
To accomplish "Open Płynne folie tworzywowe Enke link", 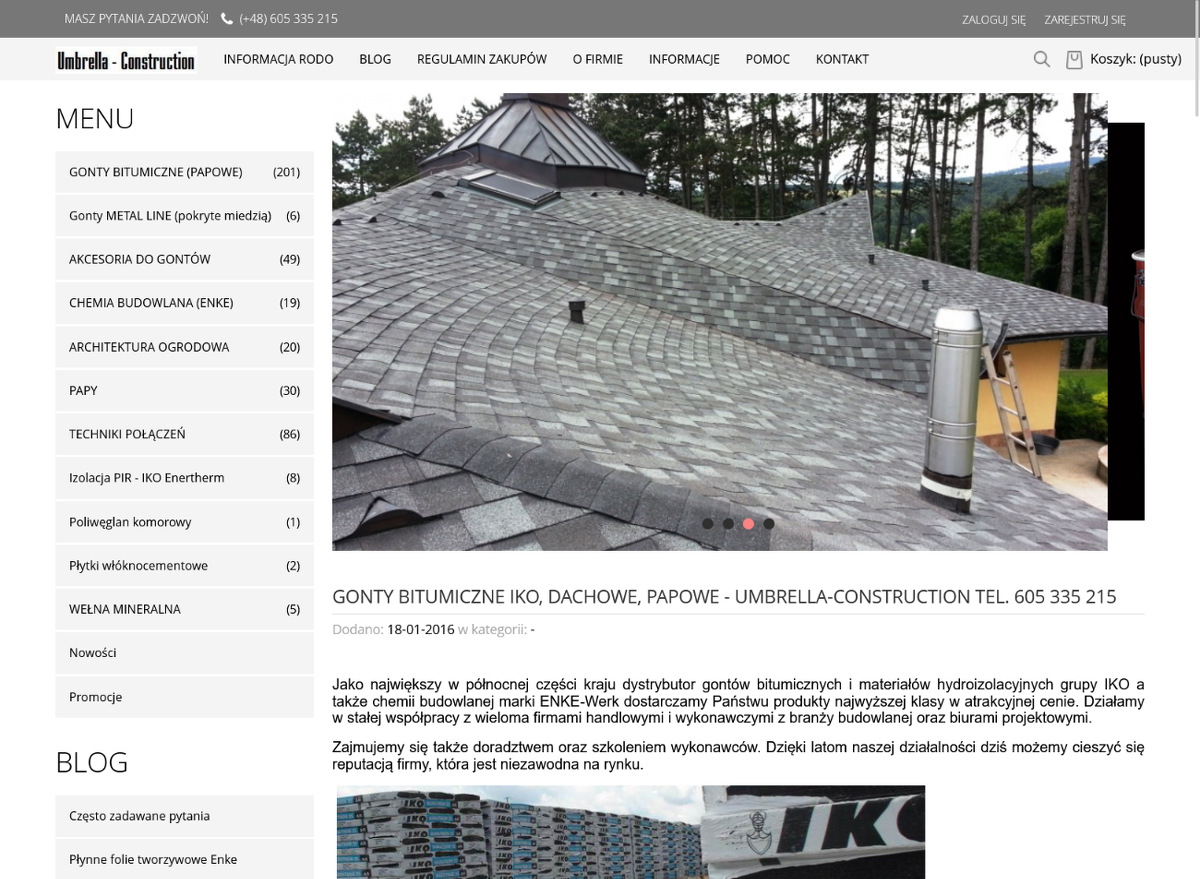I will tap(185, 859).
